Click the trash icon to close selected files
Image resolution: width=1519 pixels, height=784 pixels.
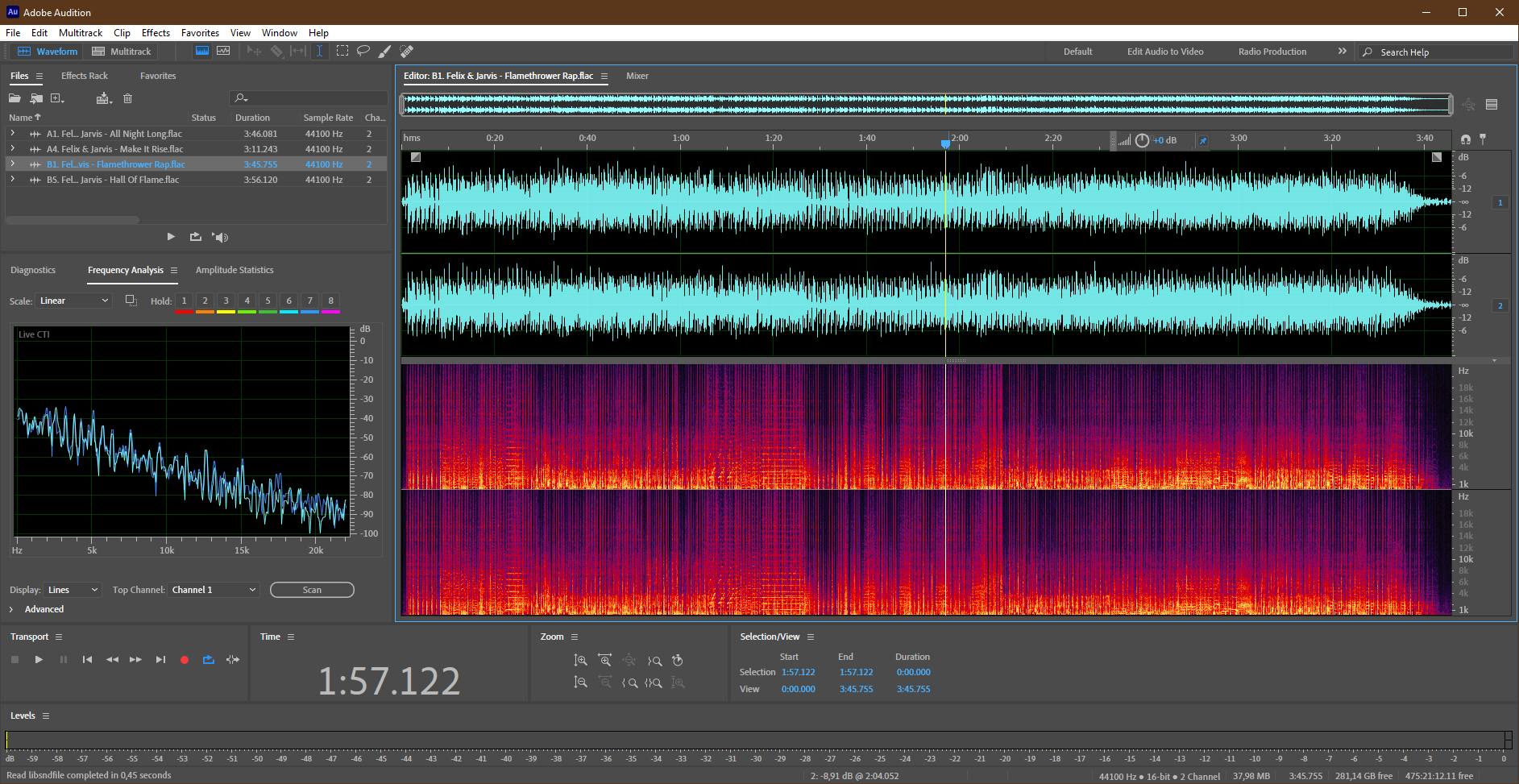coord(127,98)
